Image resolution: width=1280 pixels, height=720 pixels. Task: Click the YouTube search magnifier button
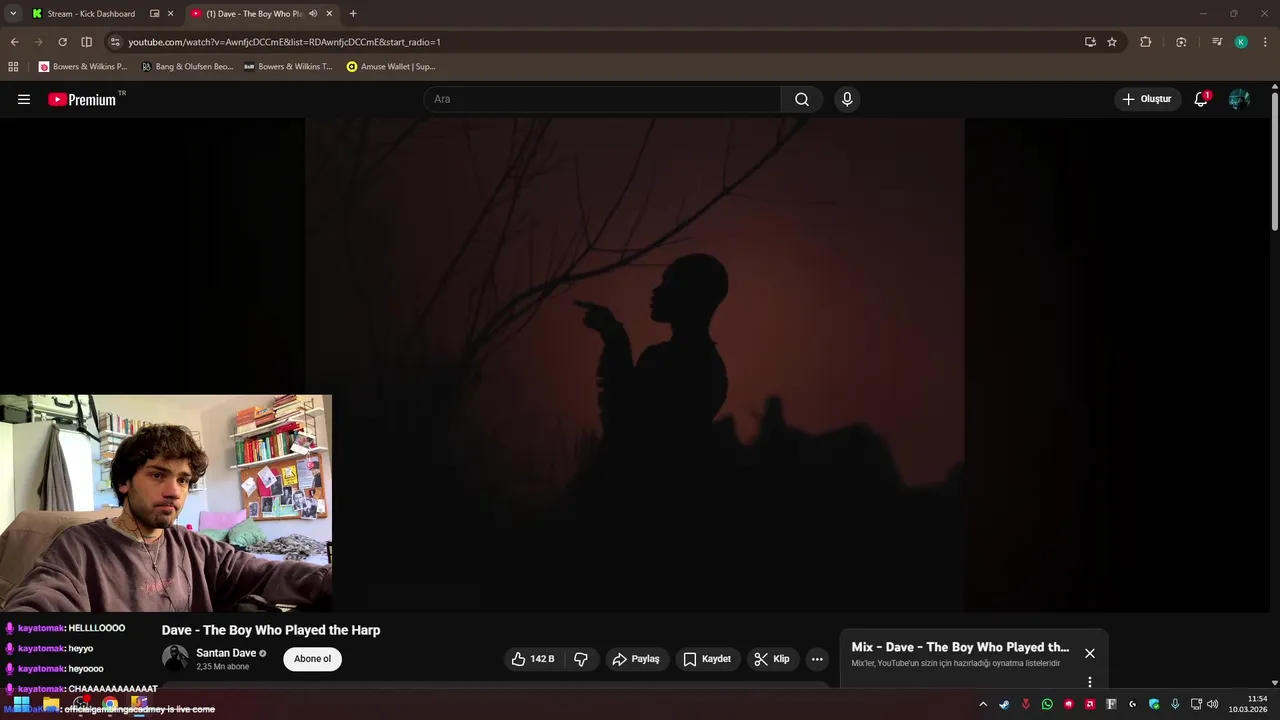pos(802,99)
